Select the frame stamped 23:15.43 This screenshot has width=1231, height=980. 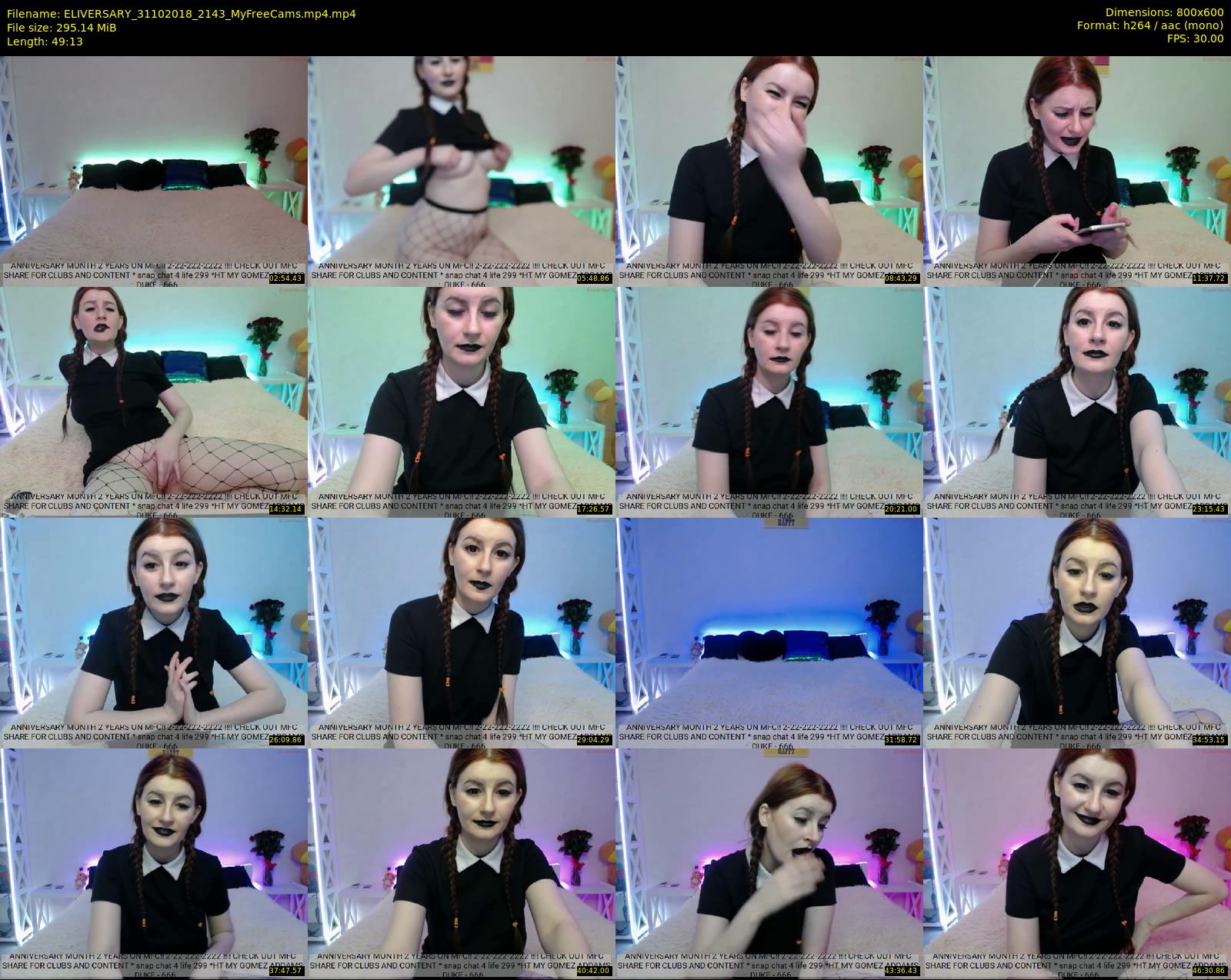pos(1077,402)
